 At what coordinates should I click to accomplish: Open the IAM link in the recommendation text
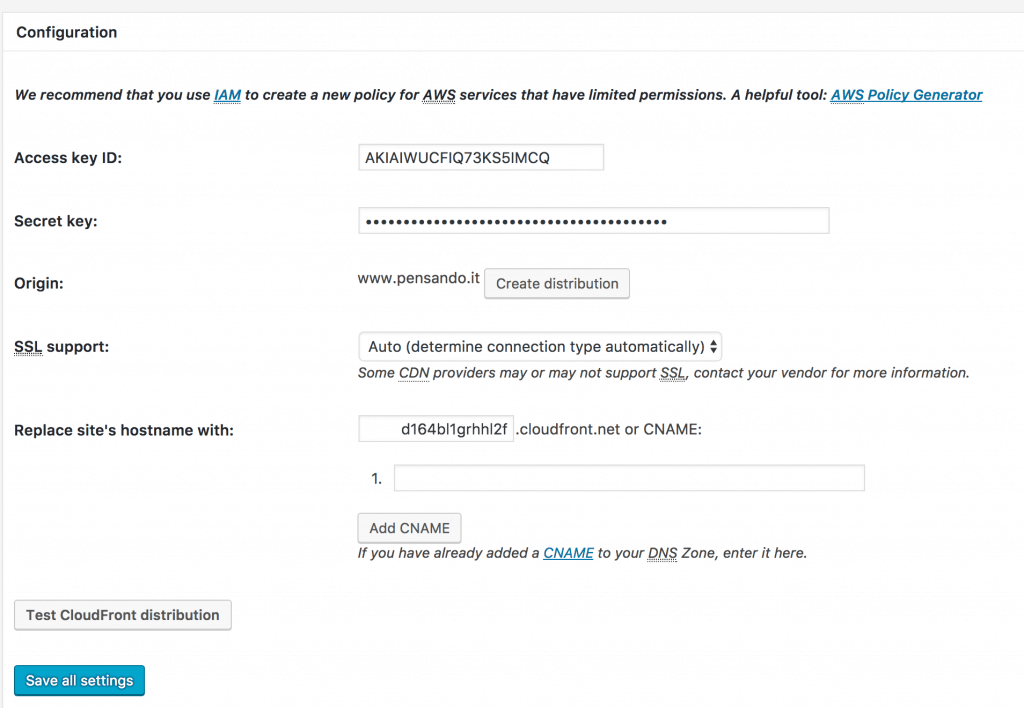(x=227, y=94)
